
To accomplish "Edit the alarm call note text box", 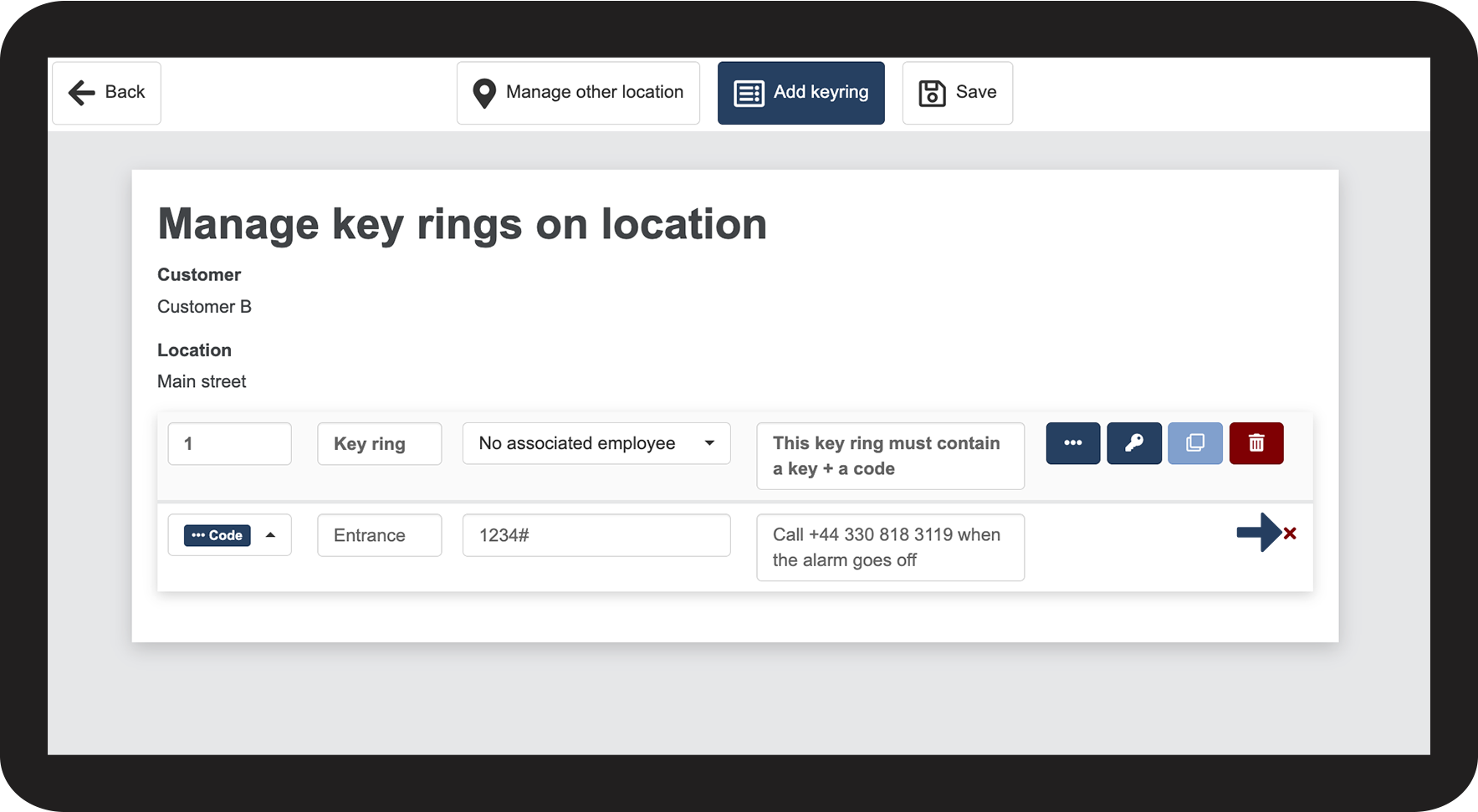I will point(890,548).
